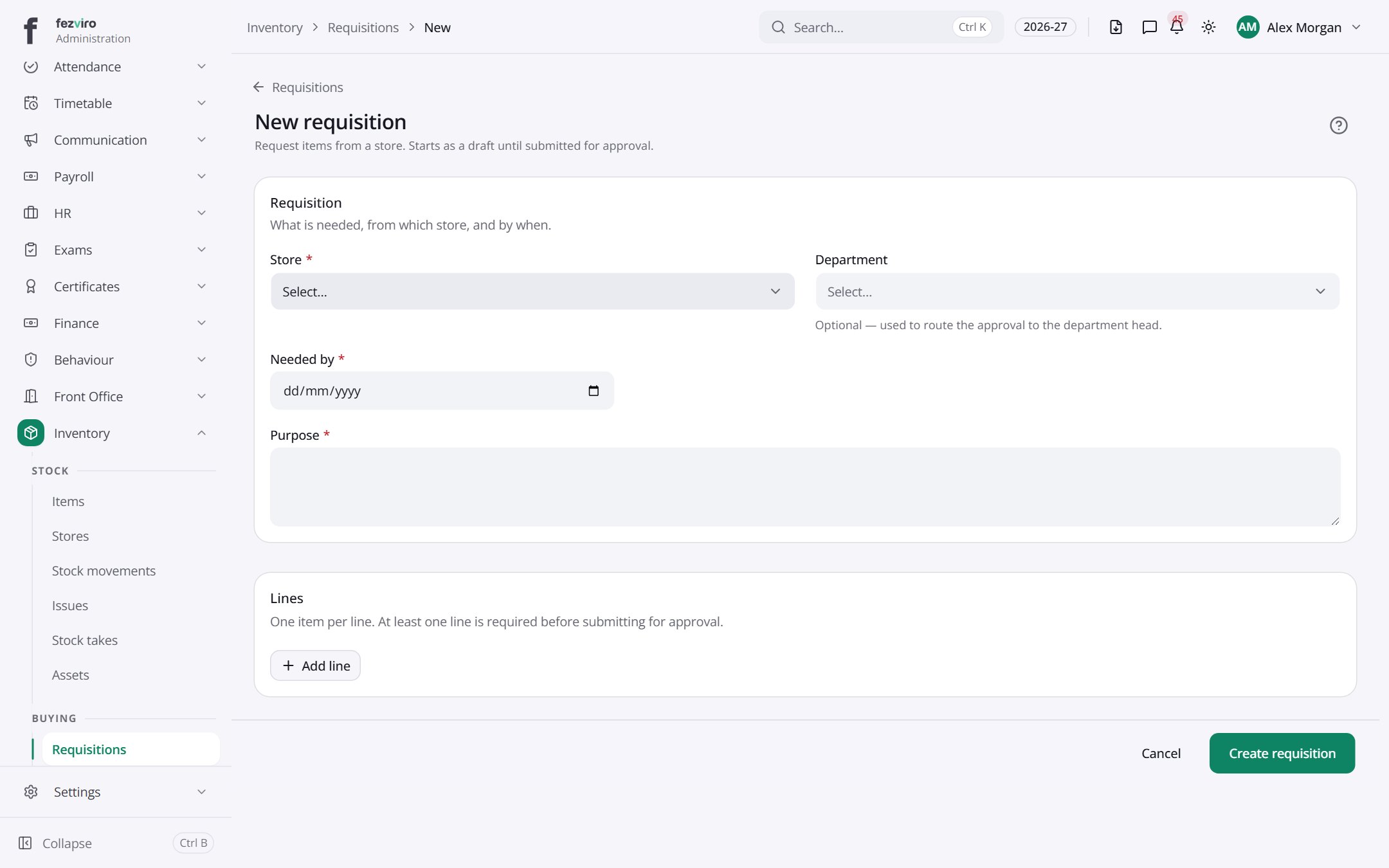
Task: Click the HR briefcase icon
Action: pos(31,213)
